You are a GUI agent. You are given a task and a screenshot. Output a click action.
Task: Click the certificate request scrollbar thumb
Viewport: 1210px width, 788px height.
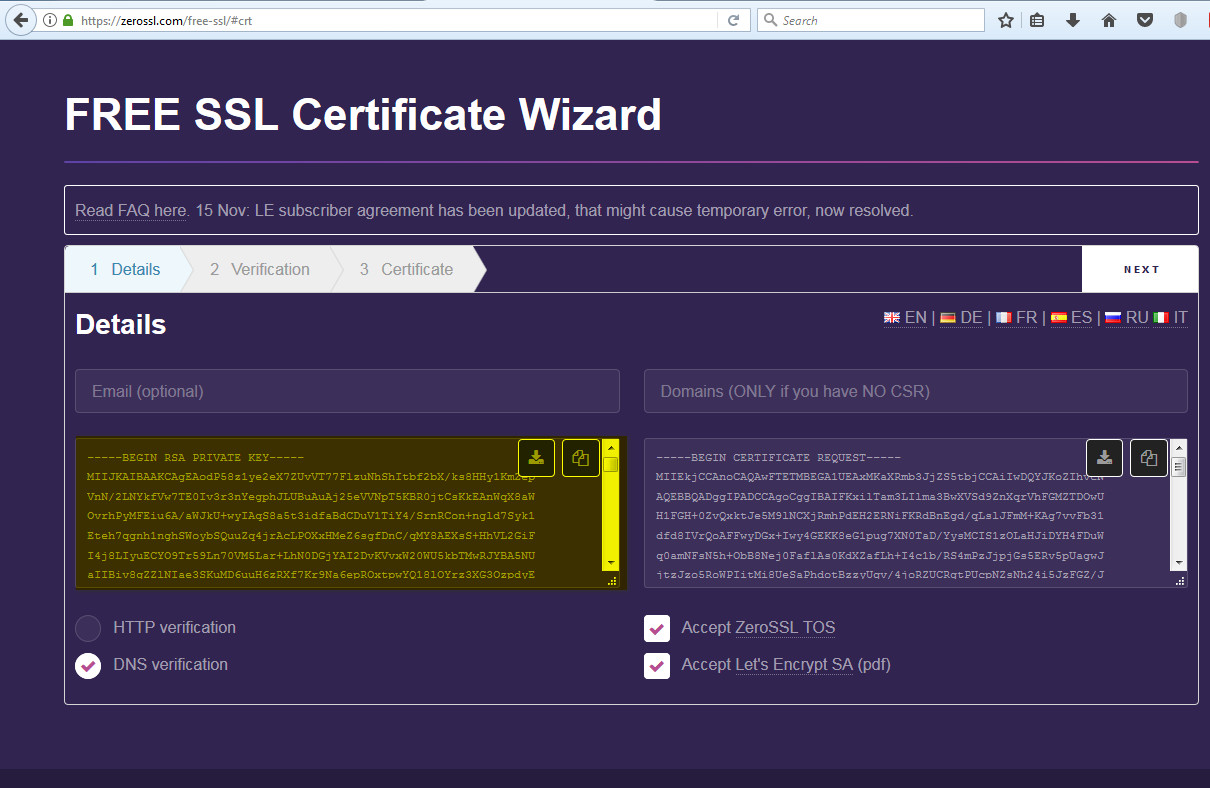click(1179, 466)
